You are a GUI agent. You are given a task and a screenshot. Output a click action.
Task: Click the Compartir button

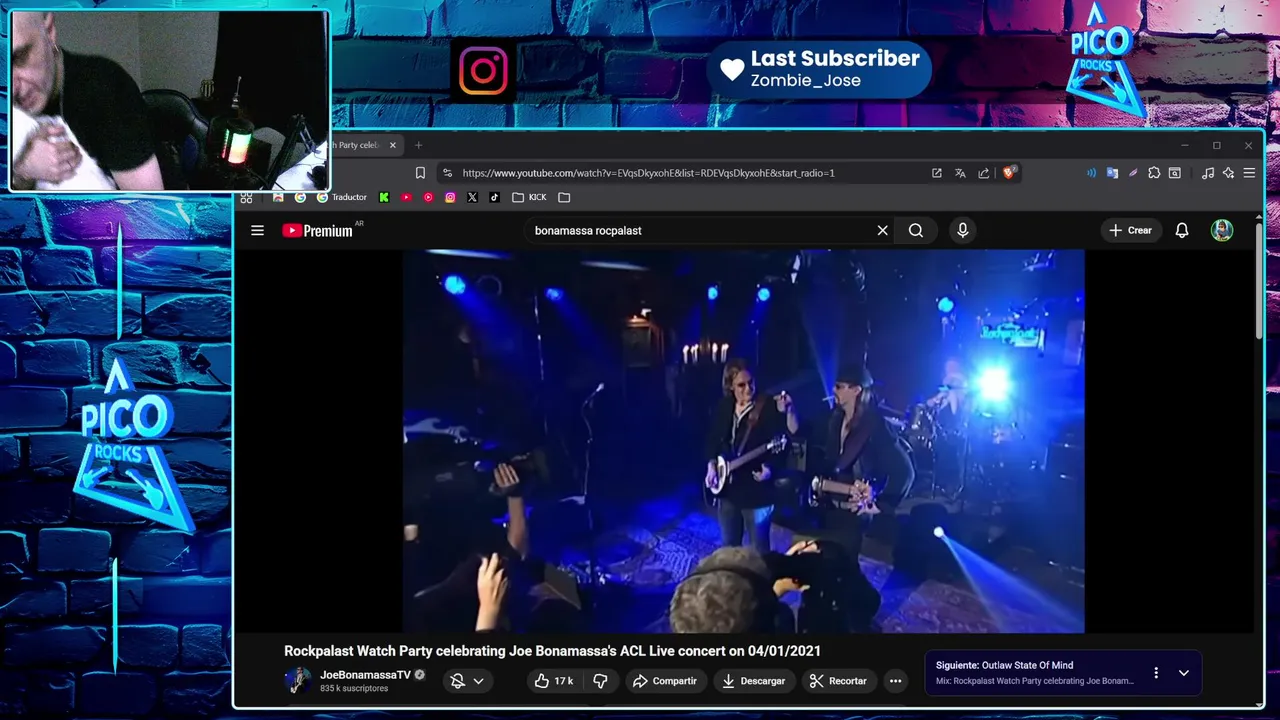tap(664, 681)
